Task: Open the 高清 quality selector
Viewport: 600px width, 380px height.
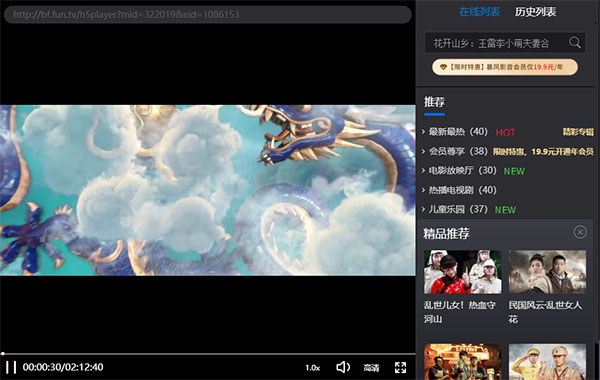Action: (x=371, y=368)
